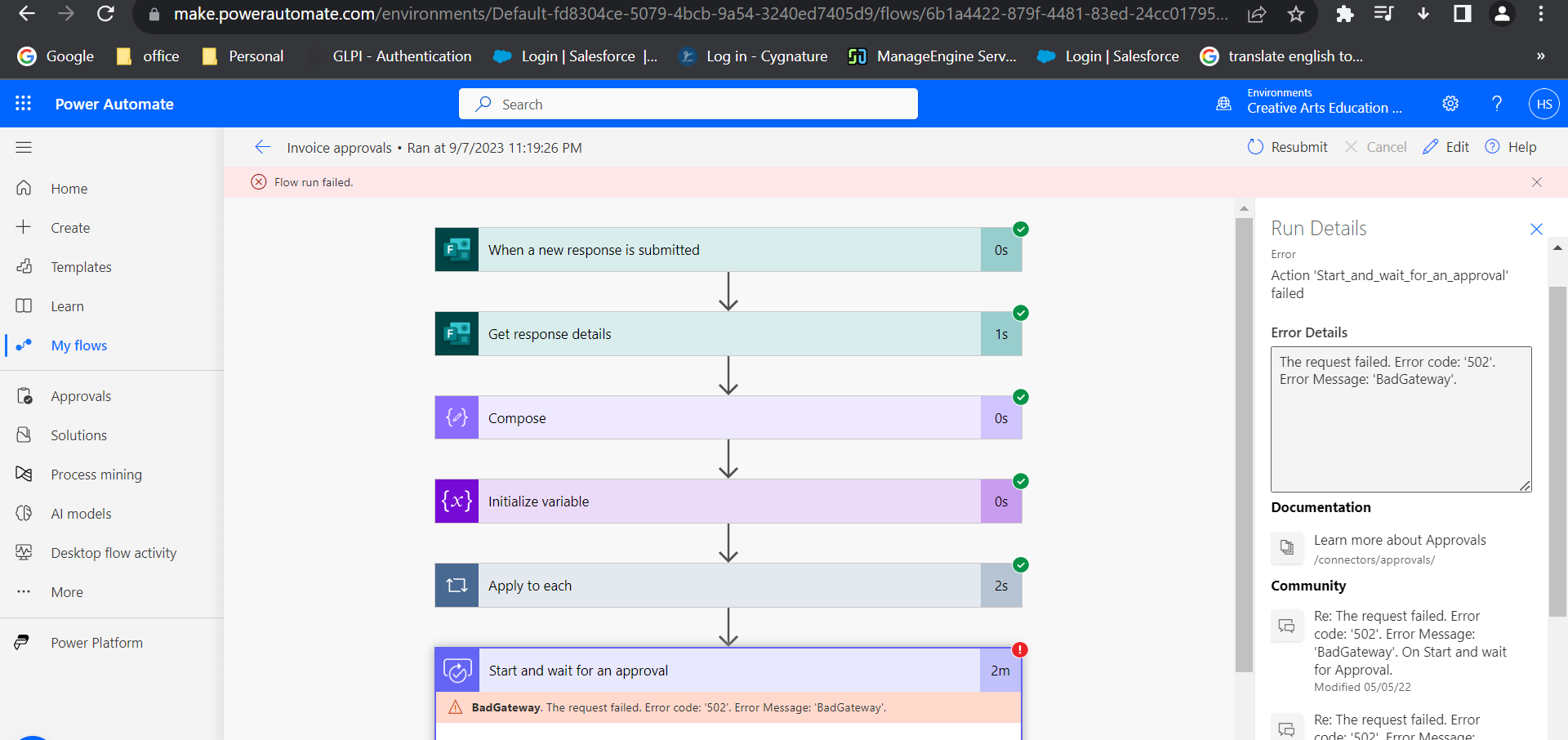Open GLPI - Authentication bookmark
The width and height of the screenshot is (1568, 740).
(389, 56)
